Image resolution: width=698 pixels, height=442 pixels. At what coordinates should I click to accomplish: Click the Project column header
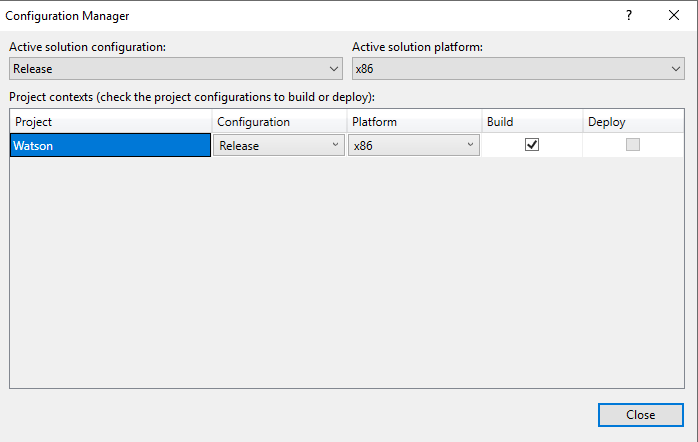pyautogui.click(x=111, y=122)
